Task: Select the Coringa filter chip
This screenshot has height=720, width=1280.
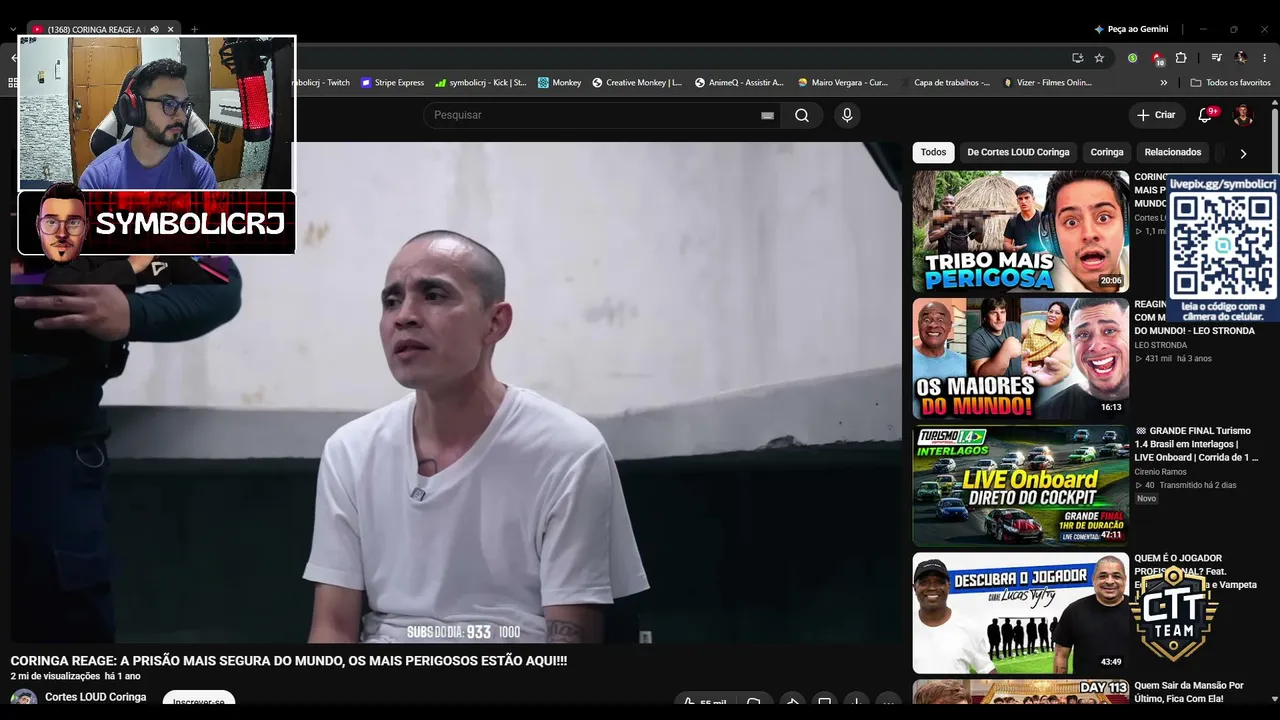Action: point(1107,153)
